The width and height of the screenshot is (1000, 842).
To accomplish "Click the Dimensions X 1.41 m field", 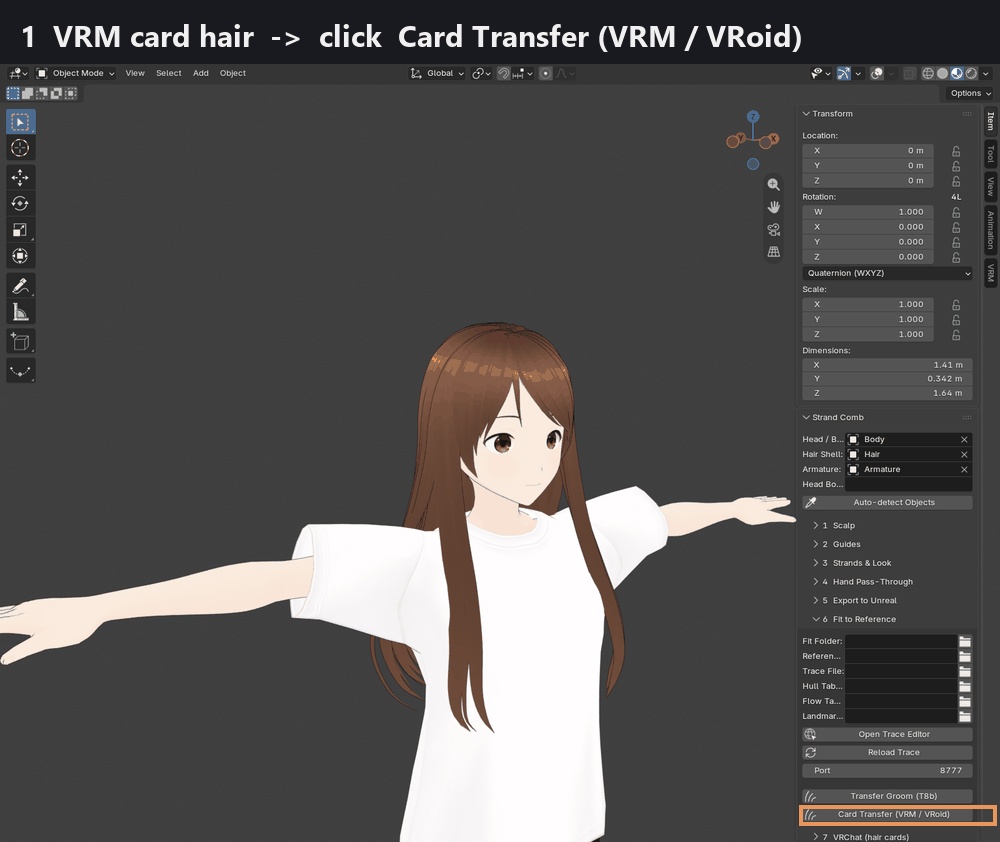I will (887, 365).
